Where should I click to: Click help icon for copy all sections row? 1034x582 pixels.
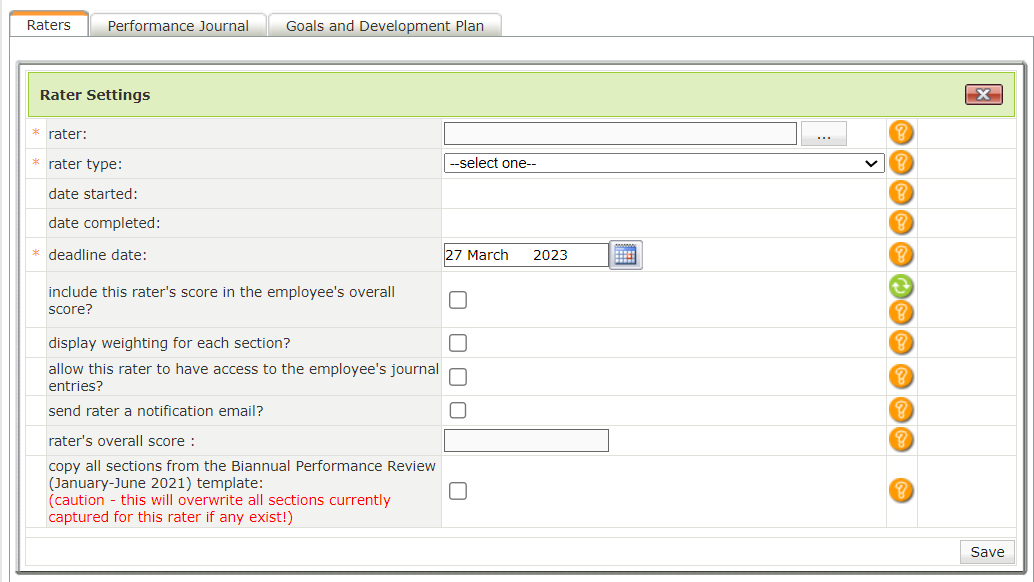pyautogui.click(x=901, y=490)
